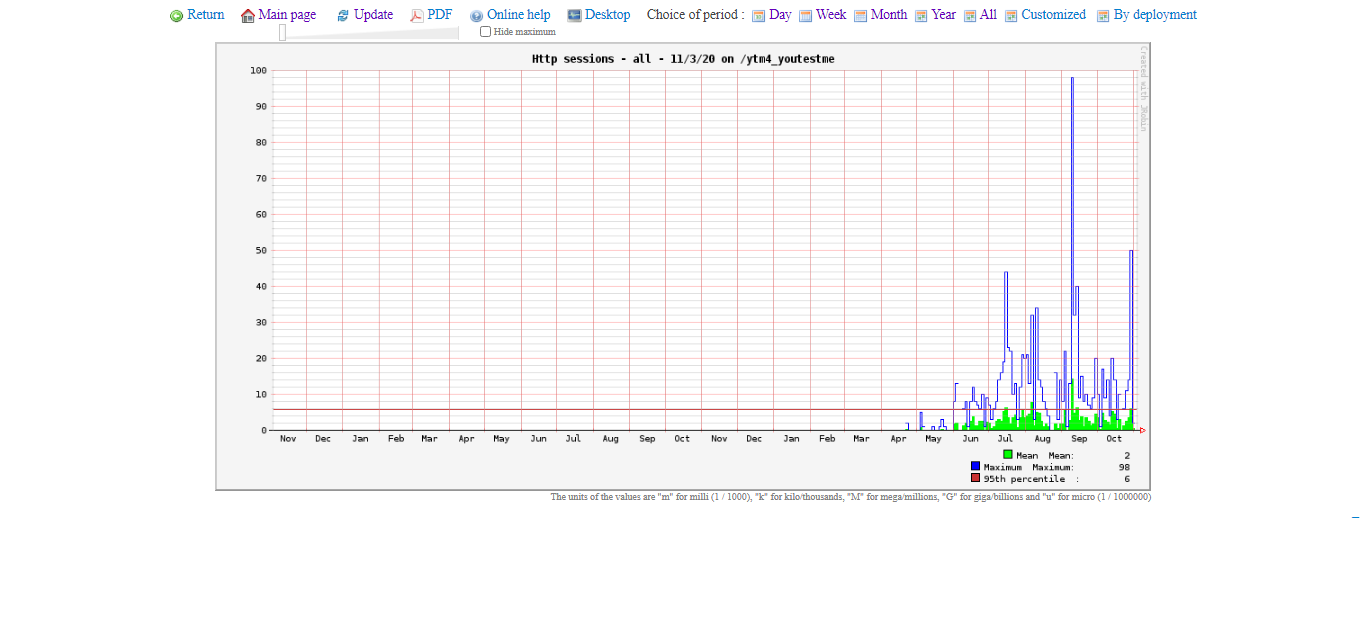Click the blue Maximum legend swatch

point(975,467)
